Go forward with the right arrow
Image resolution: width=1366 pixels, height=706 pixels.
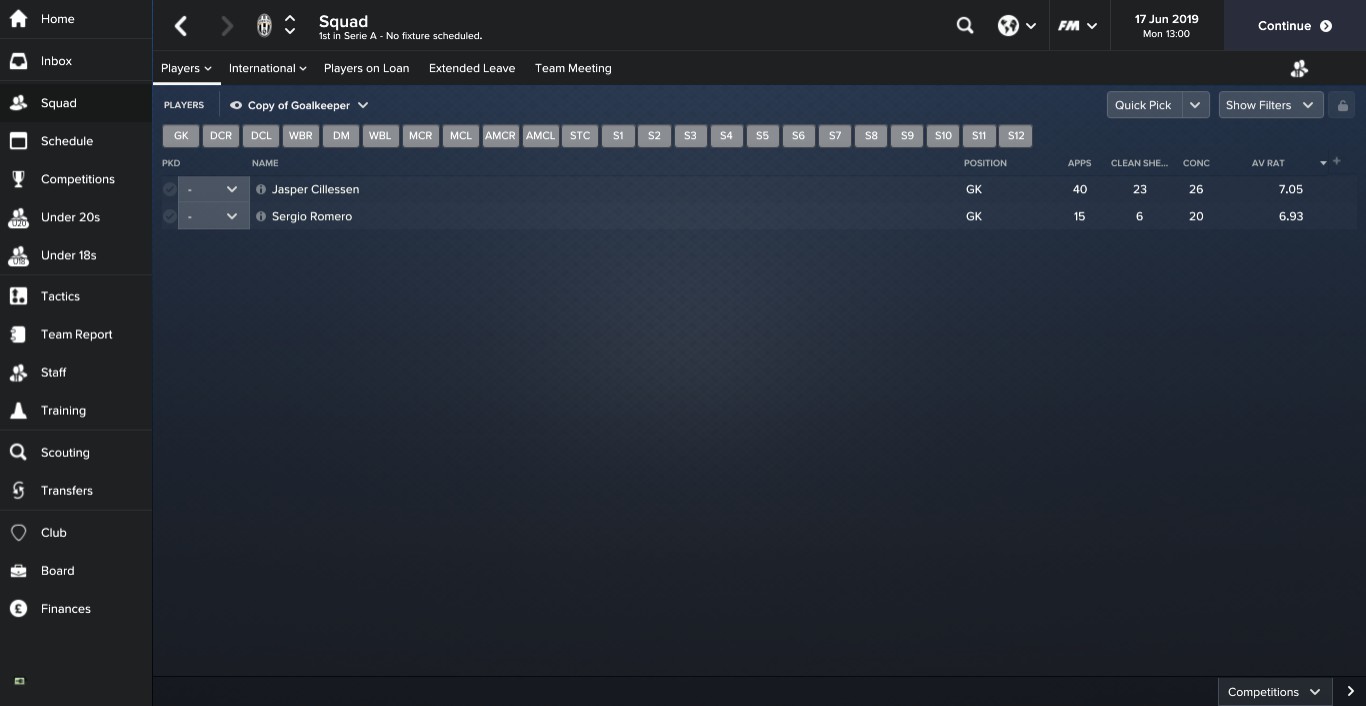pyautogui.click(x=227, y=26)
